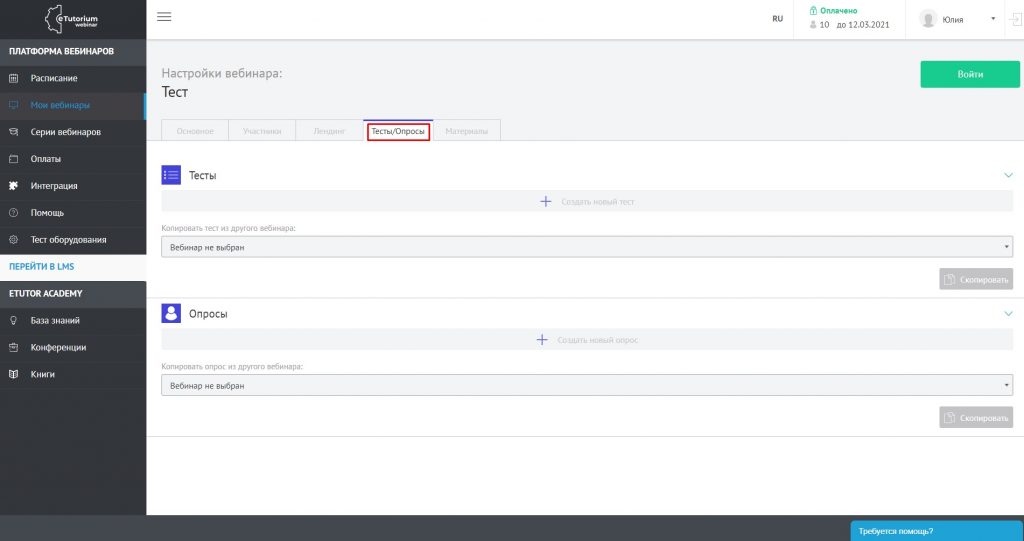Collapse the Тесты section chevron

[x=1008, y=175]
